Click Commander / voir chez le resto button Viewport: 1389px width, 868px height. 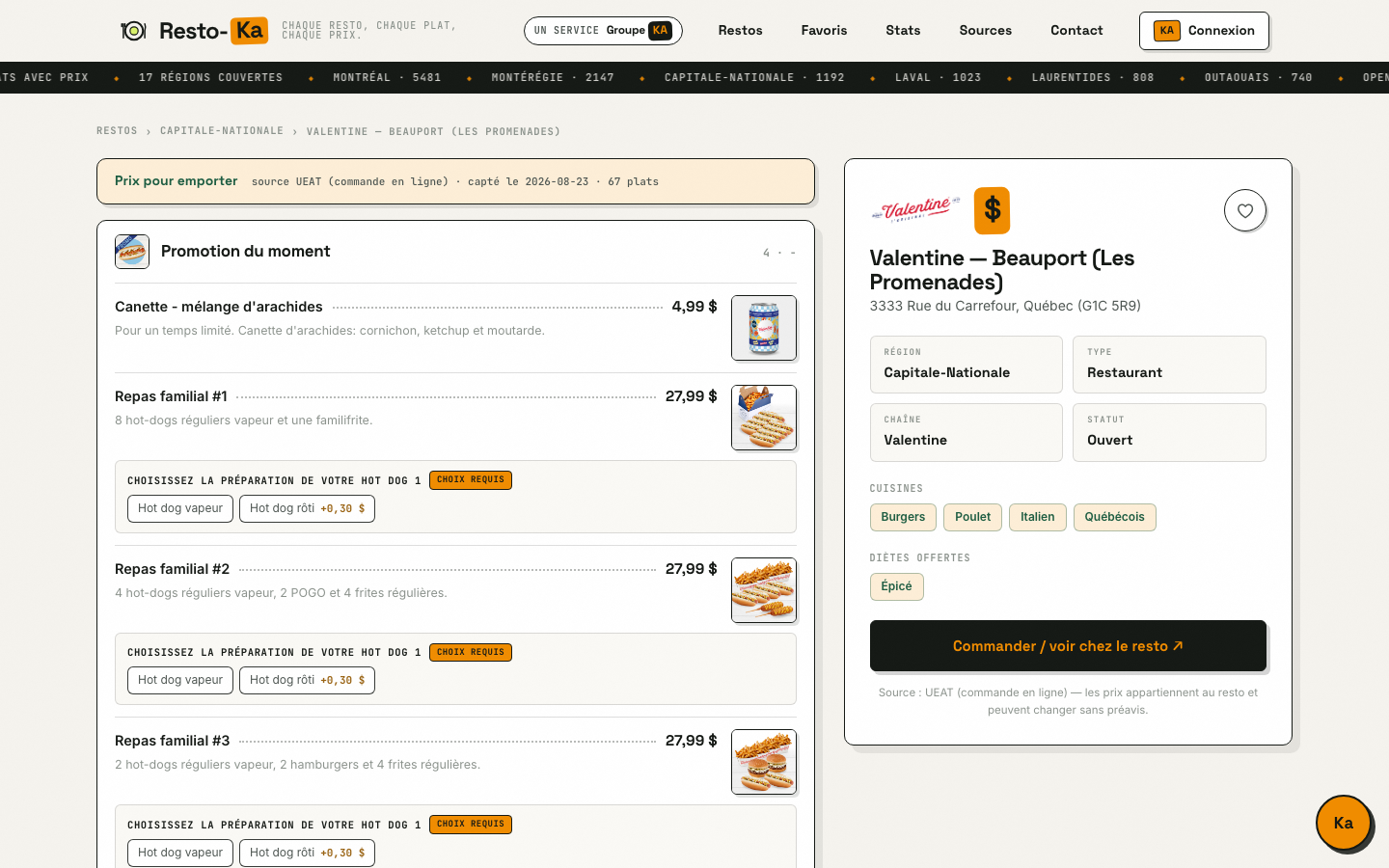point(1068,646)
